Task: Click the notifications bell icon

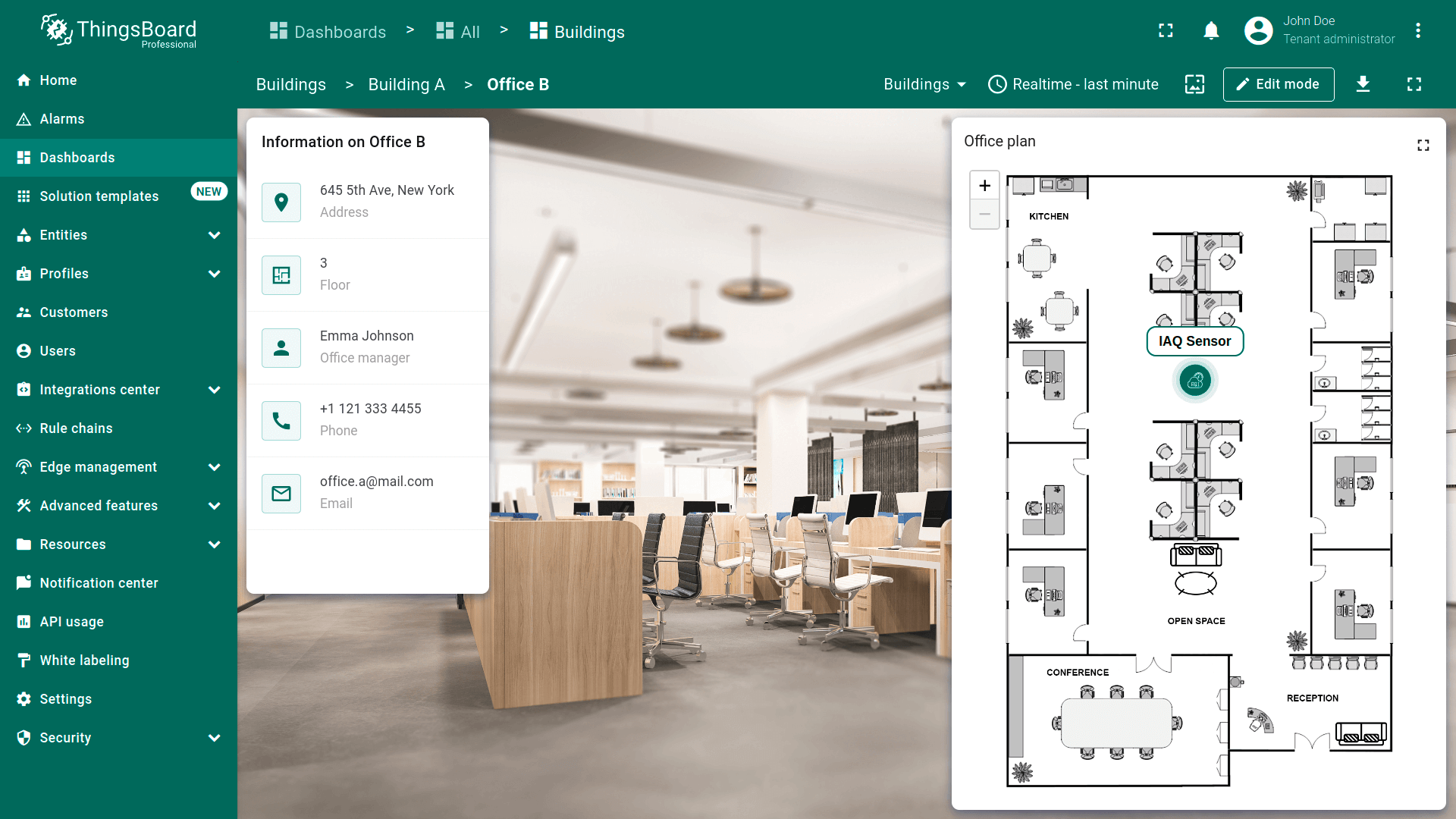Action: tap(1211, 31)
